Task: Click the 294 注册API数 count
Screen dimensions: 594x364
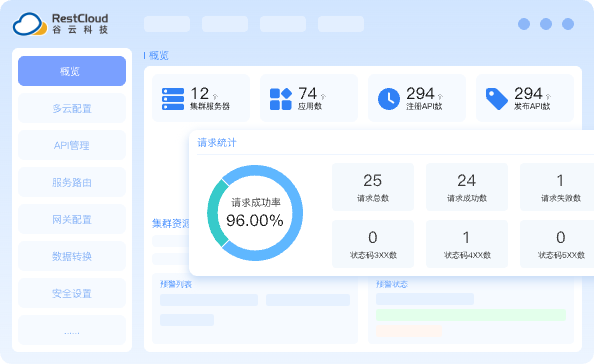Action: (x=420, y=94)
